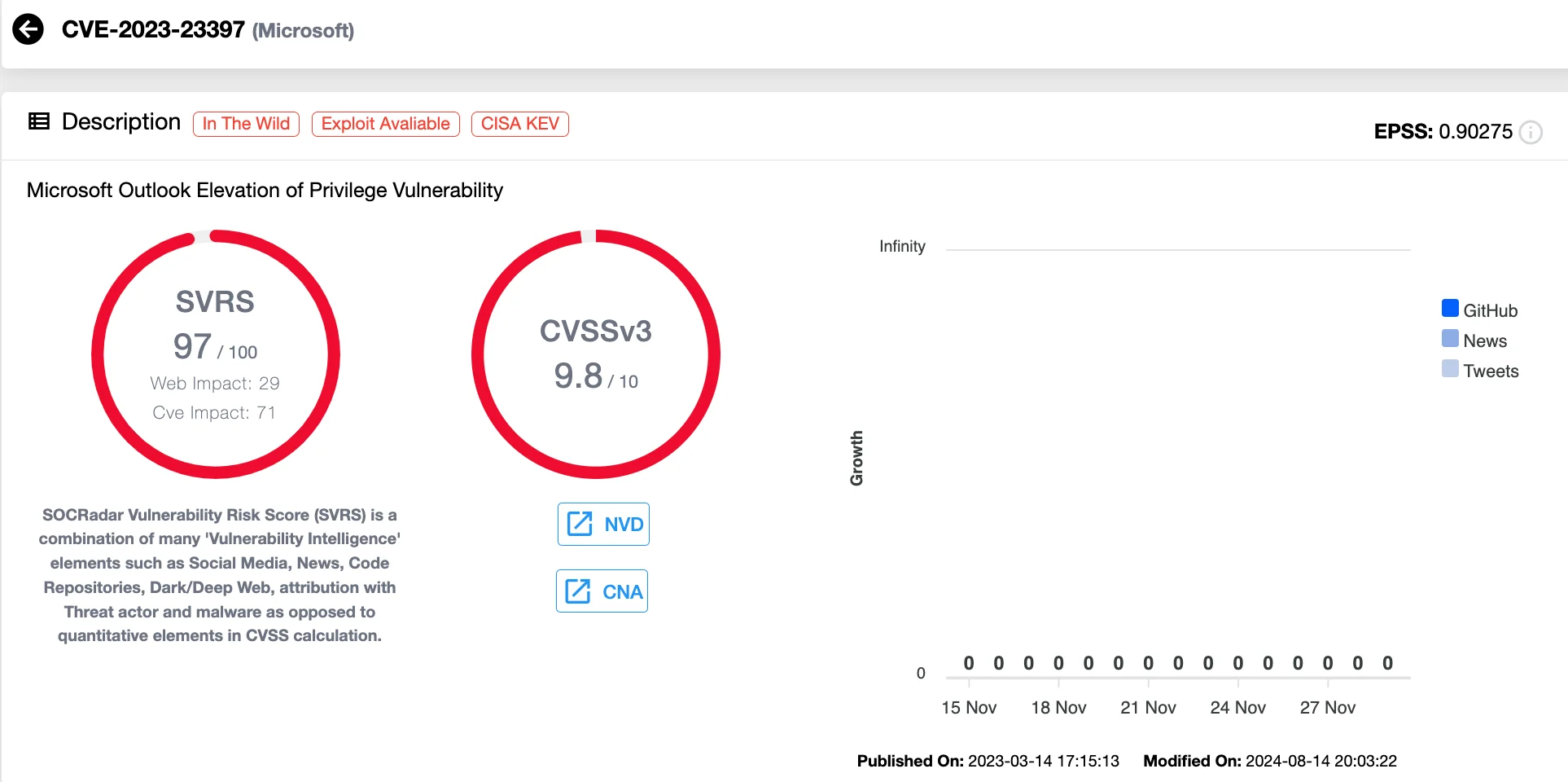Click the Microsoft Outlook Elevation of Privilege Vulnerability text
The width and height of the screenshot is (1568, 782).
pyautogui.click(x=265, y=191)
